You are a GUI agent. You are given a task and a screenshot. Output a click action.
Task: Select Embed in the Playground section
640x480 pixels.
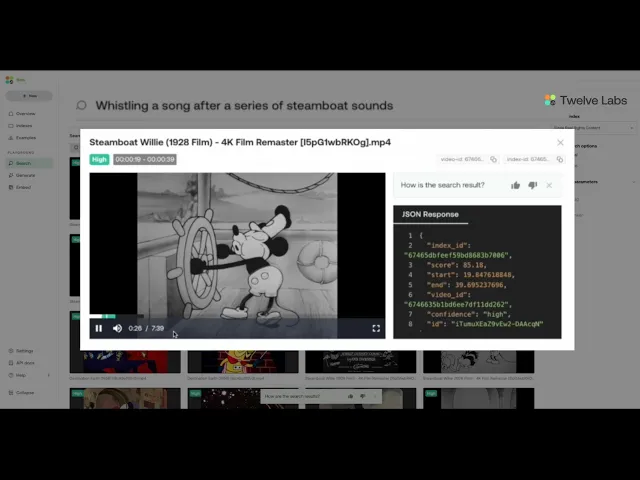(23, 187)
